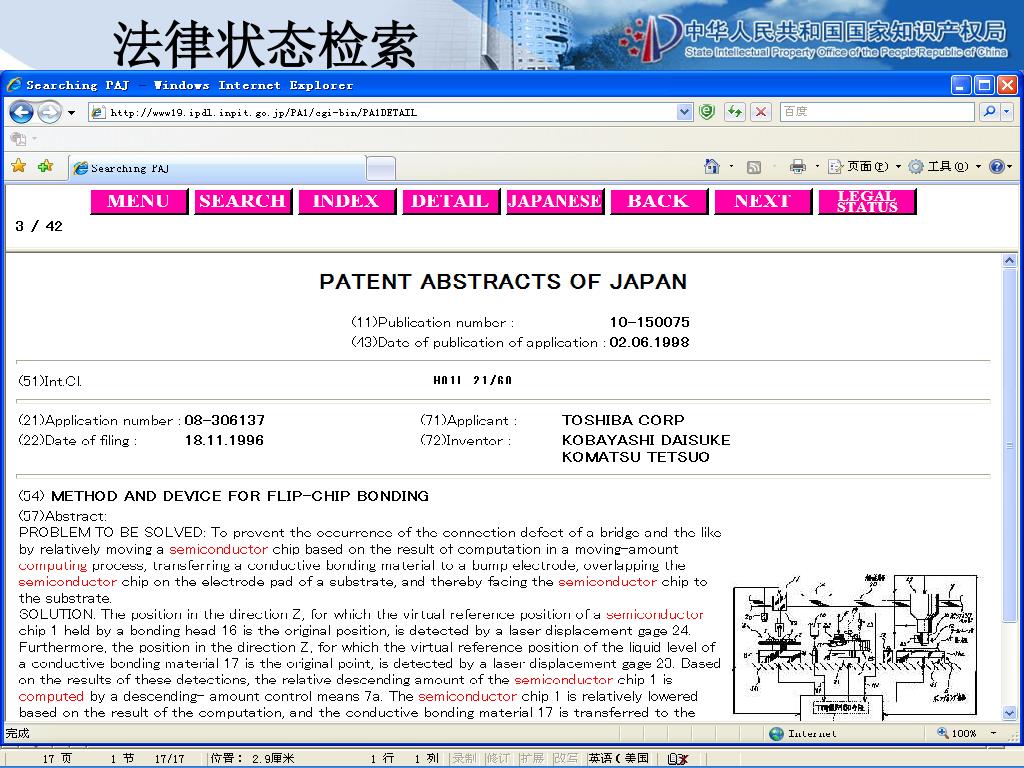Expand the Home button dropdown arrow

pyautogui.click(x=731, y=167)
